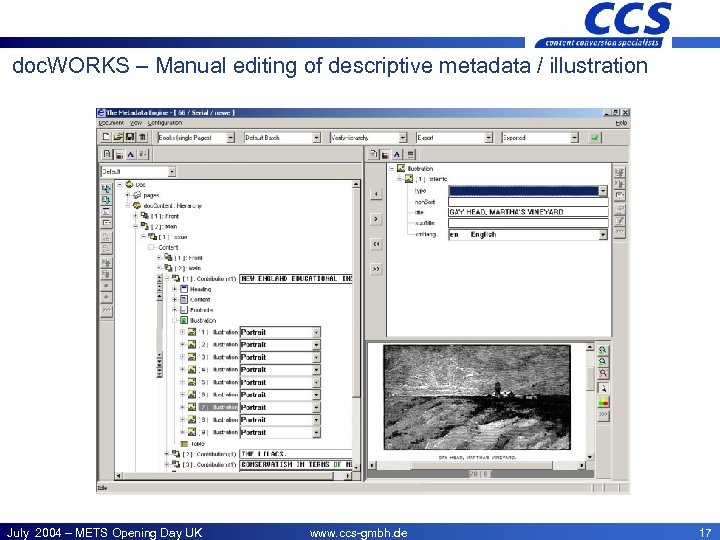Screen dimensions: 720x540
Task: Click the page icon in right panel toolbar
Action: [373, 154]
